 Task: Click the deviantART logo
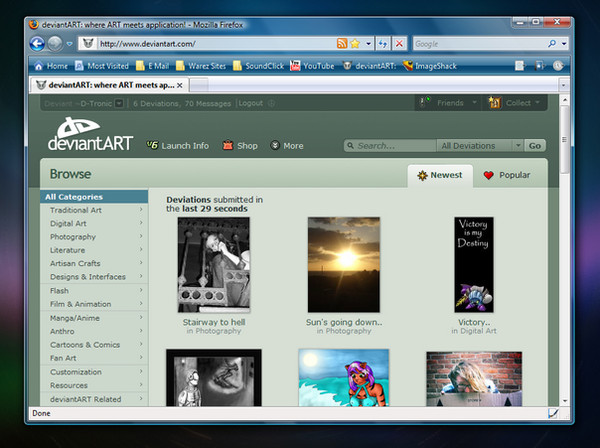pos(90,134)
